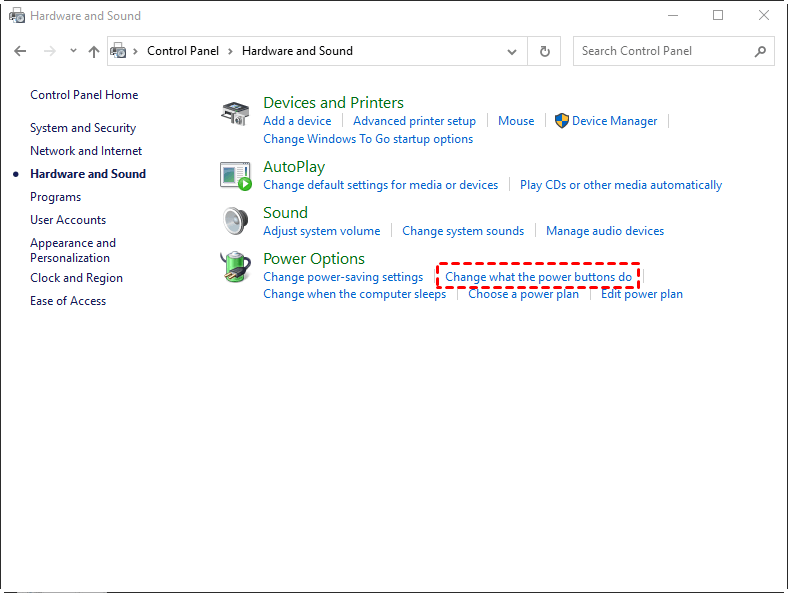Viewport: 788px width, 593px height.
Task: Open Appearance and Personalization category
Action: coord(73,250)
